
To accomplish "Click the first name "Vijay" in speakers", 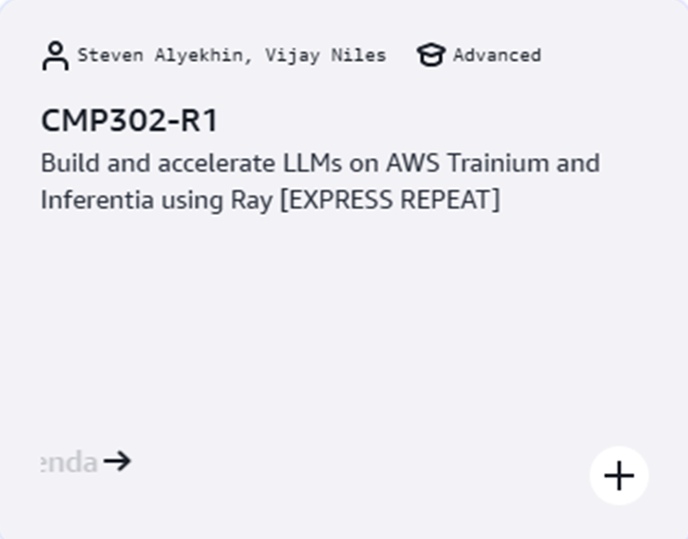I will point(289,55).
